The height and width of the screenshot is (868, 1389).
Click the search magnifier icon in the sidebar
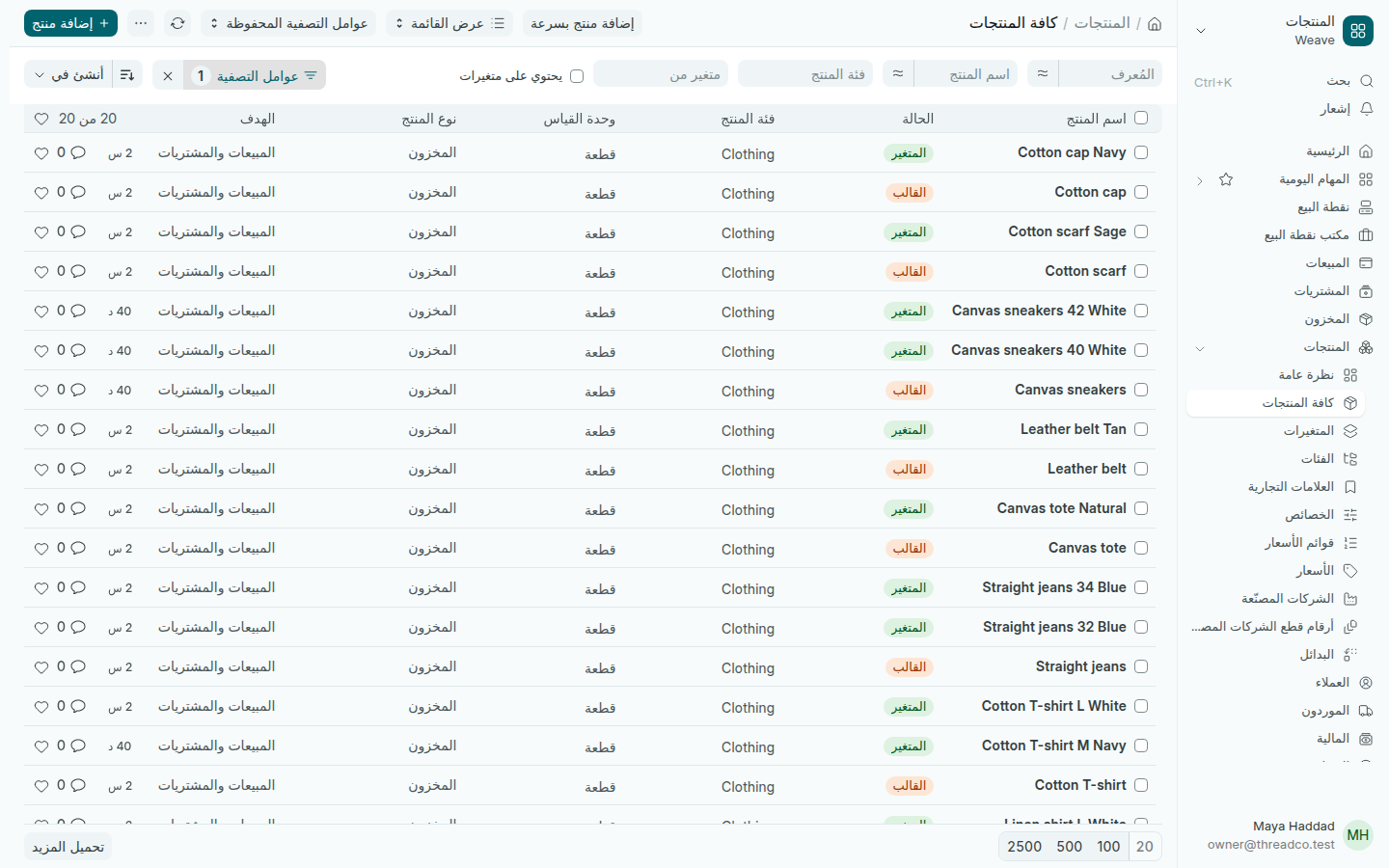pyautogui.click(x=1366, y=82)
